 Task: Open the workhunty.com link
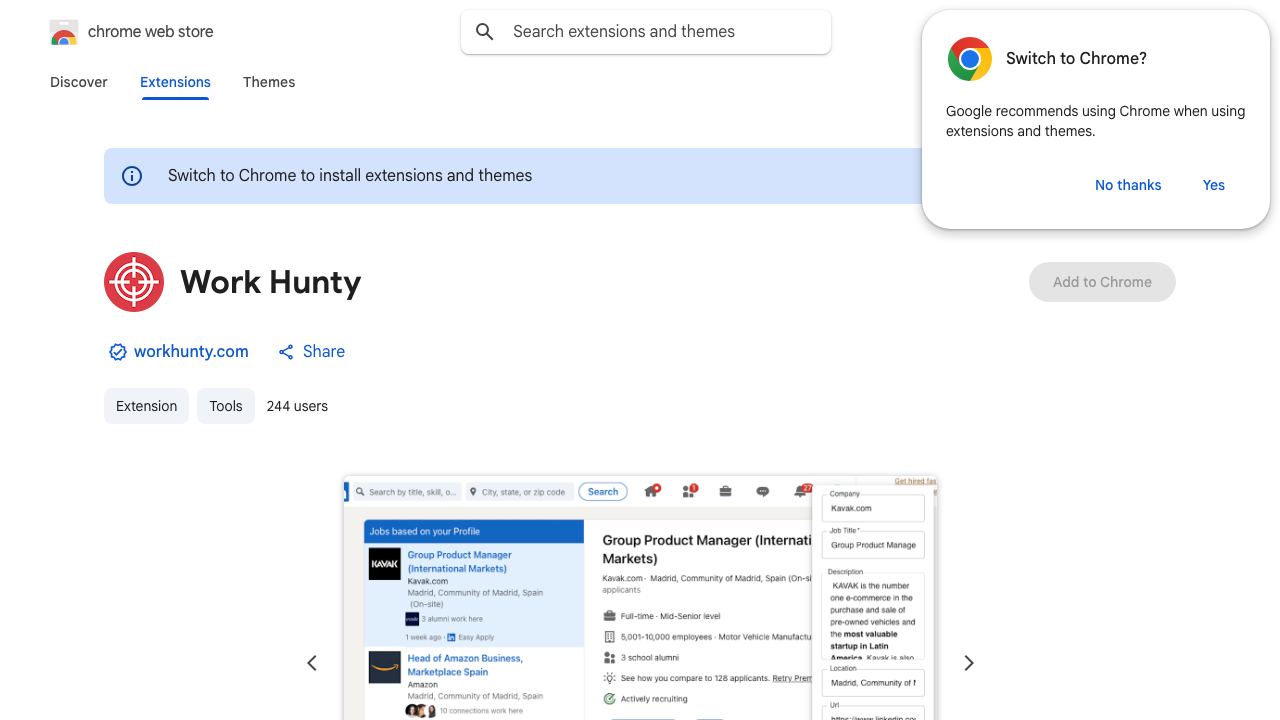pos(191,352)
